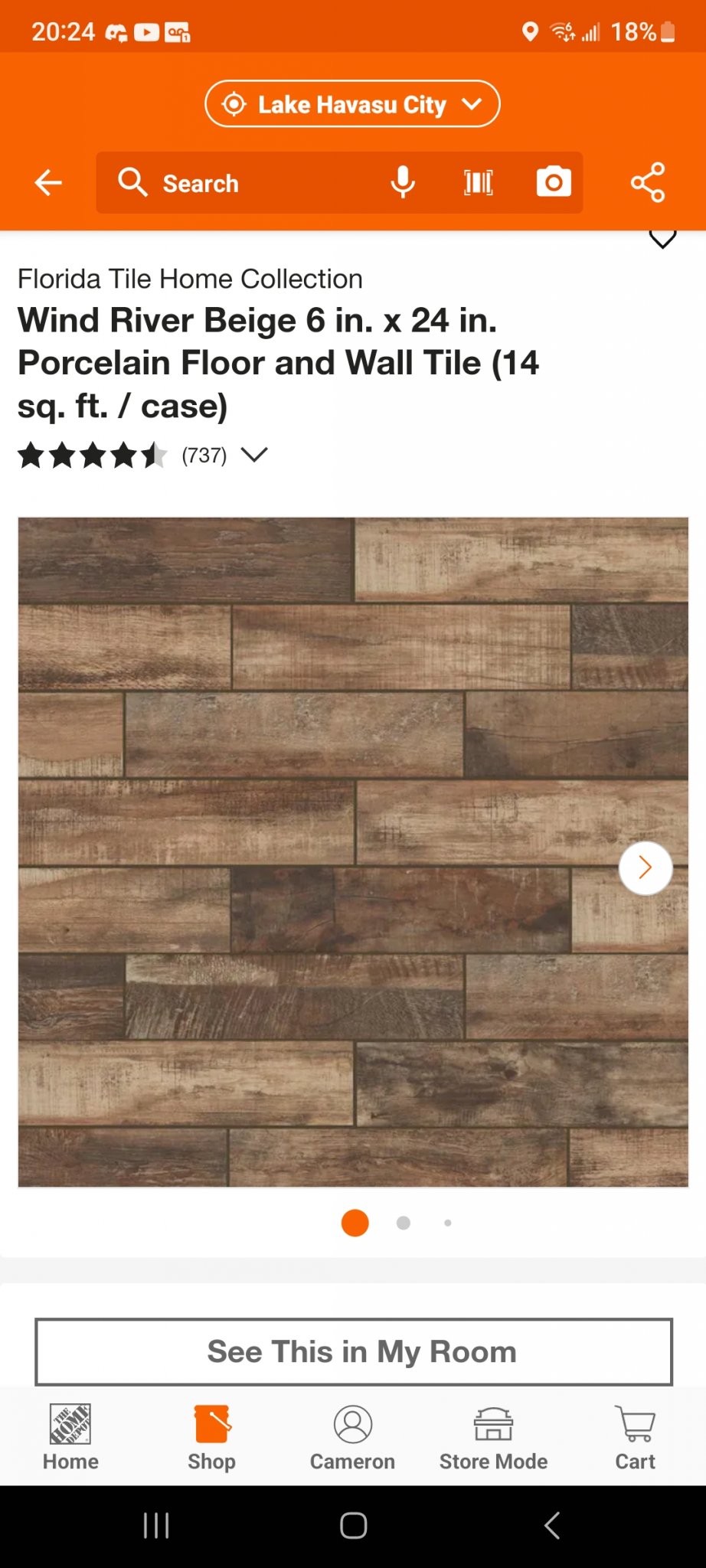
Task: Return to Home Depot Home tab
Action: (x=70, y=1438)
